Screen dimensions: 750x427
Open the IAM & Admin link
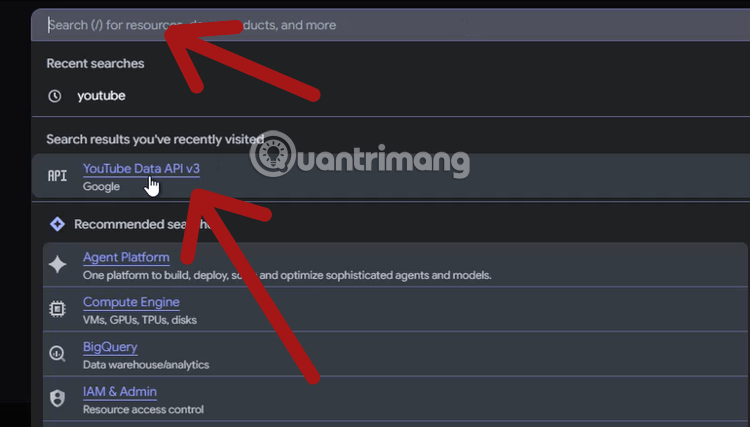120,392
